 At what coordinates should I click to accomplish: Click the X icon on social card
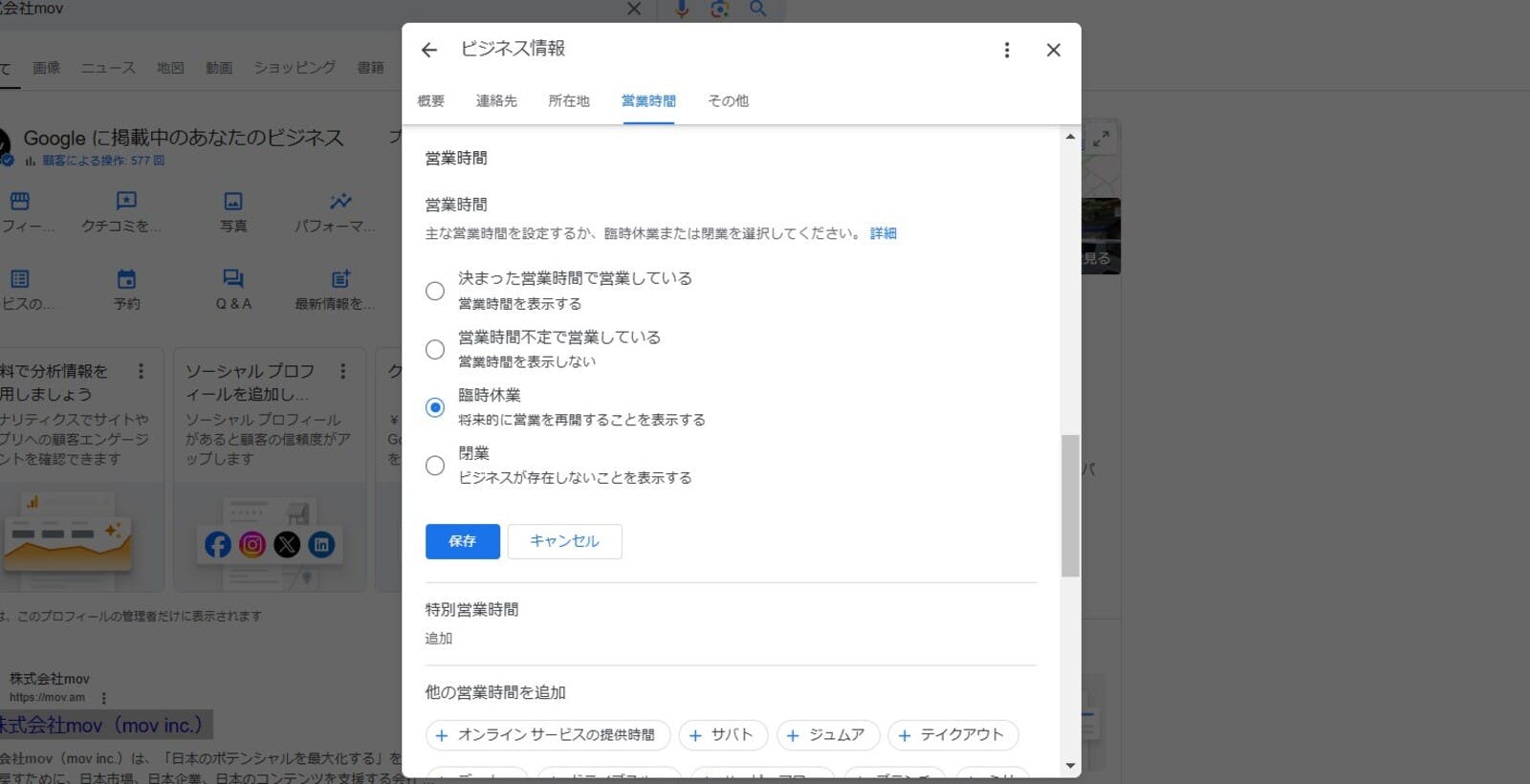(x=287, y=545)
